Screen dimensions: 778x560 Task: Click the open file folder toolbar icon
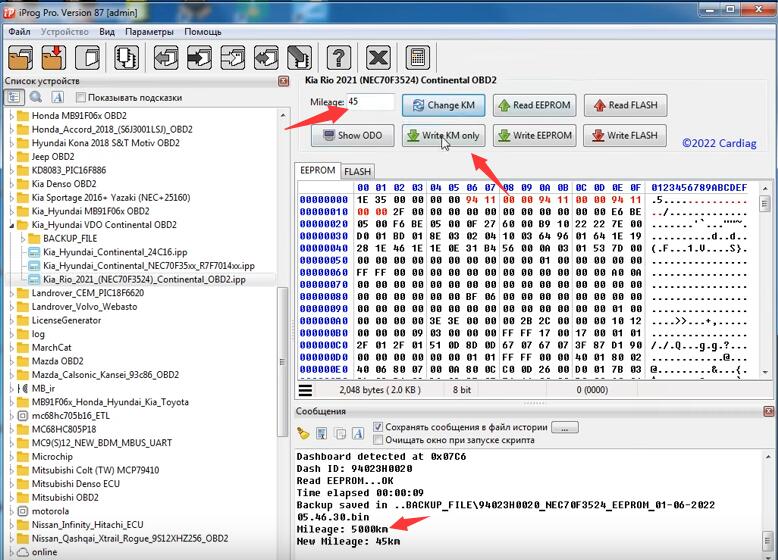[20, 58]
